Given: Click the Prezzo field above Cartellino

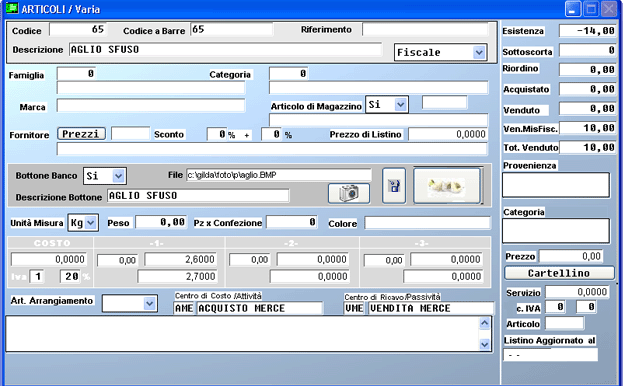Looking at the screenshot, I should [x=571, y=256].
